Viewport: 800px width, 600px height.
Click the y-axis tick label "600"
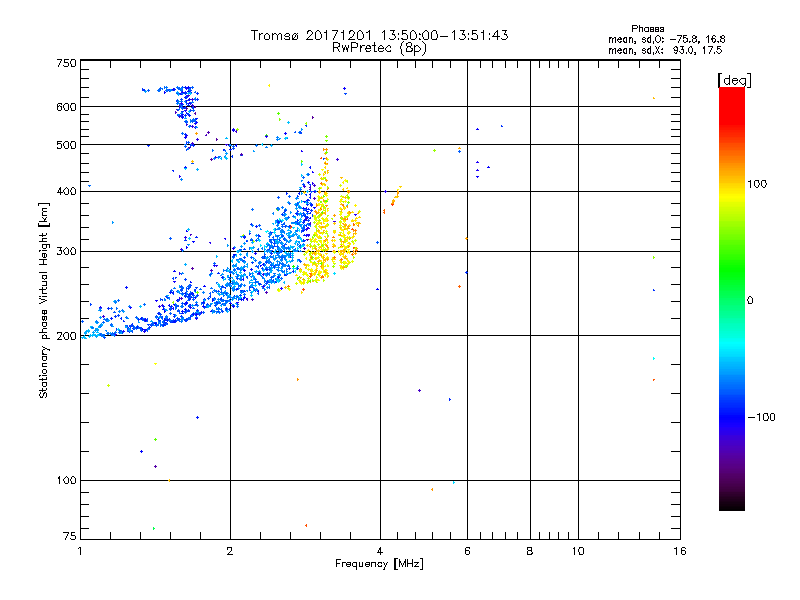pyautogui.click(x=66, y=107)
